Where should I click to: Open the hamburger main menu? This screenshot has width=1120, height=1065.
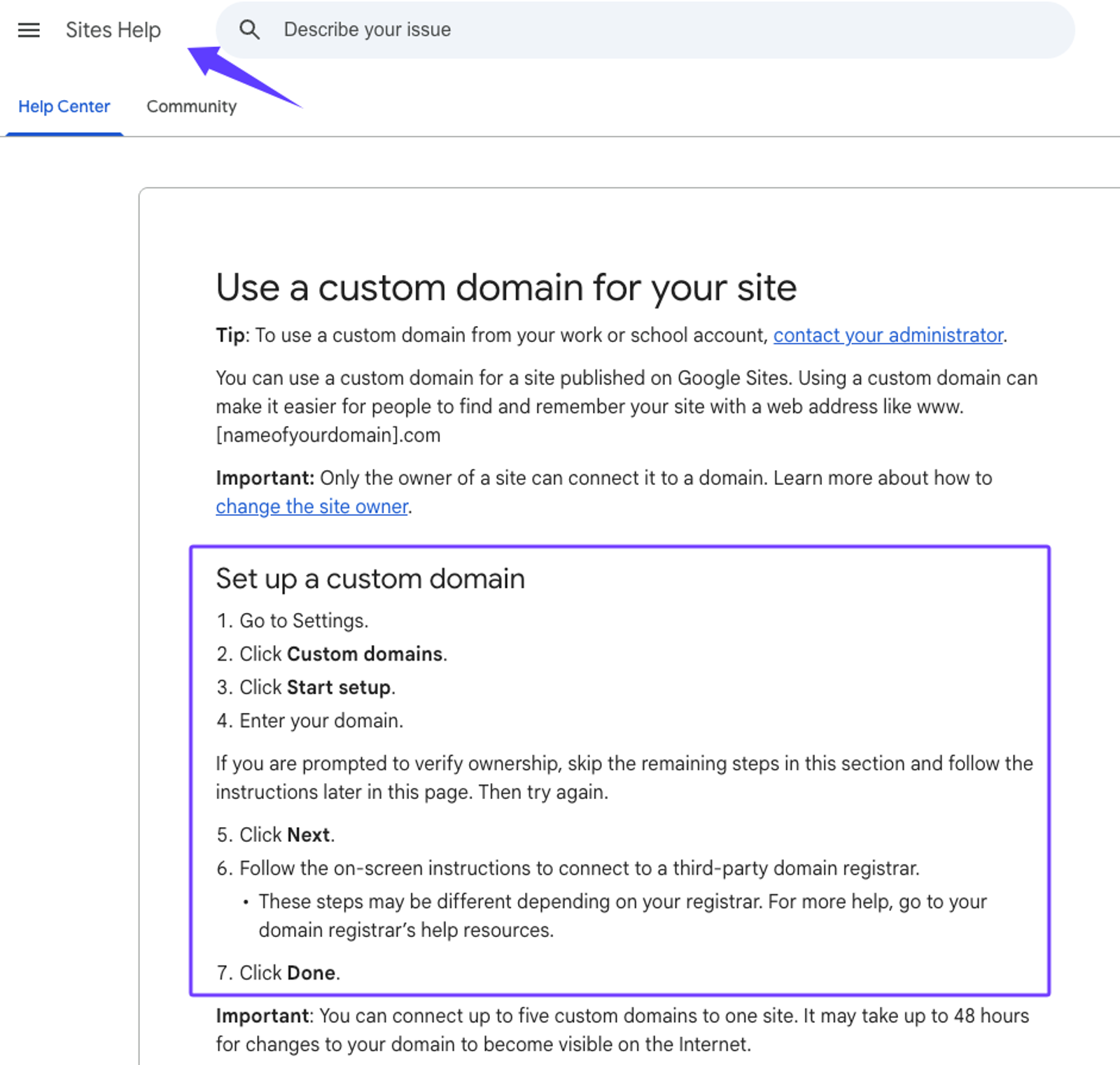point(29,30)
